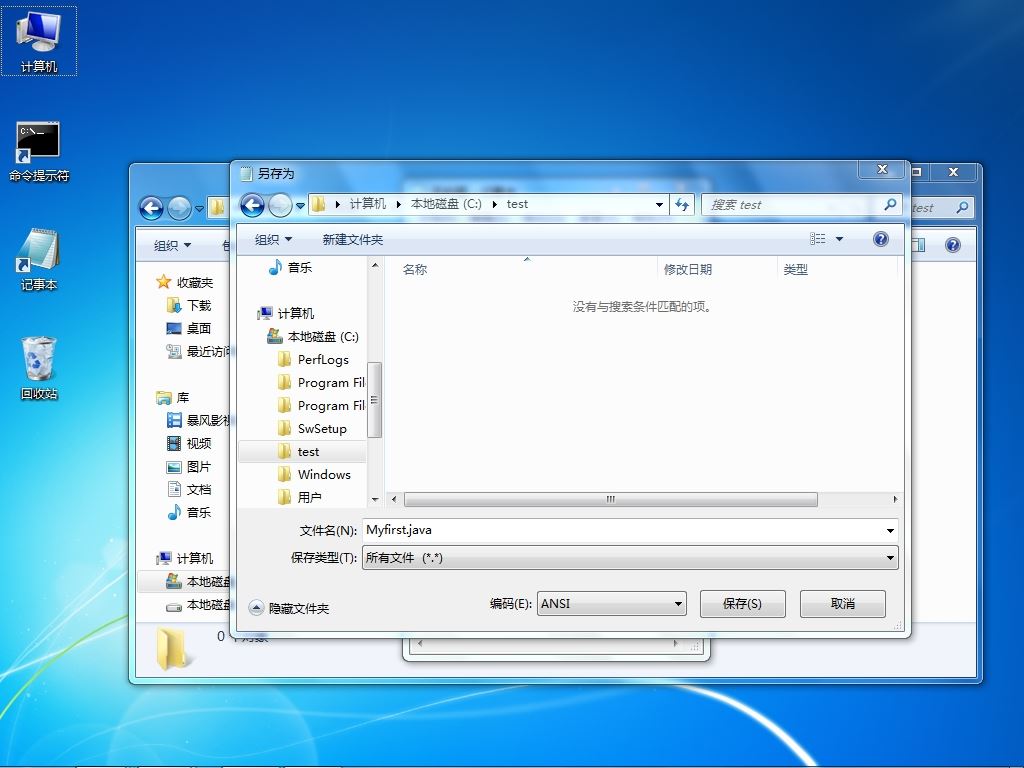Screen dimensions: 1024x768
Task: Select 桌面 in the Explorer sidebar
Action: pyautogui.click(x=189, y=328)
